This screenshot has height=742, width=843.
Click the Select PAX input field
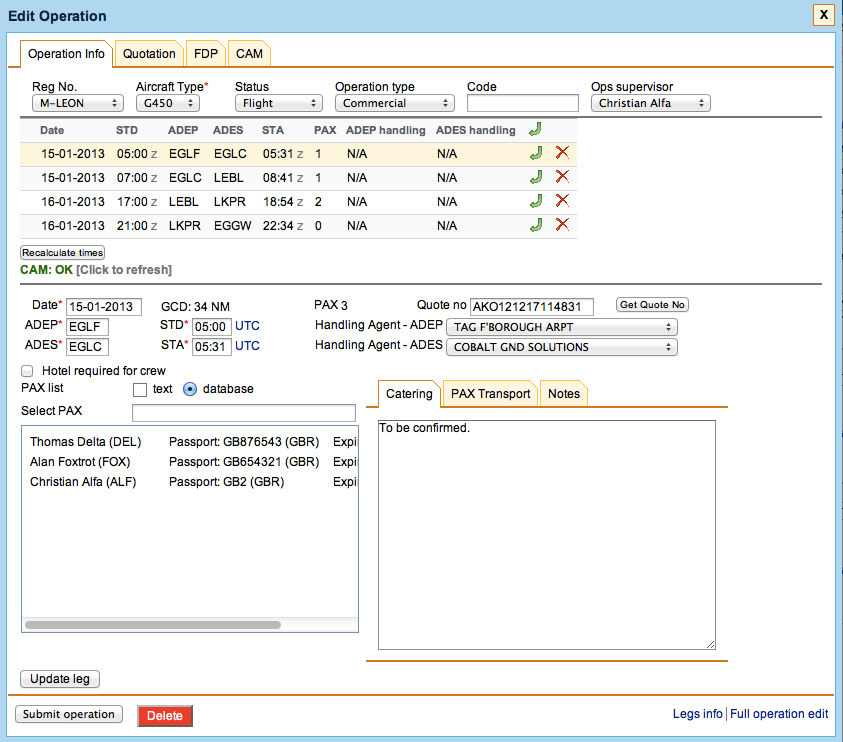coord(244,413)
